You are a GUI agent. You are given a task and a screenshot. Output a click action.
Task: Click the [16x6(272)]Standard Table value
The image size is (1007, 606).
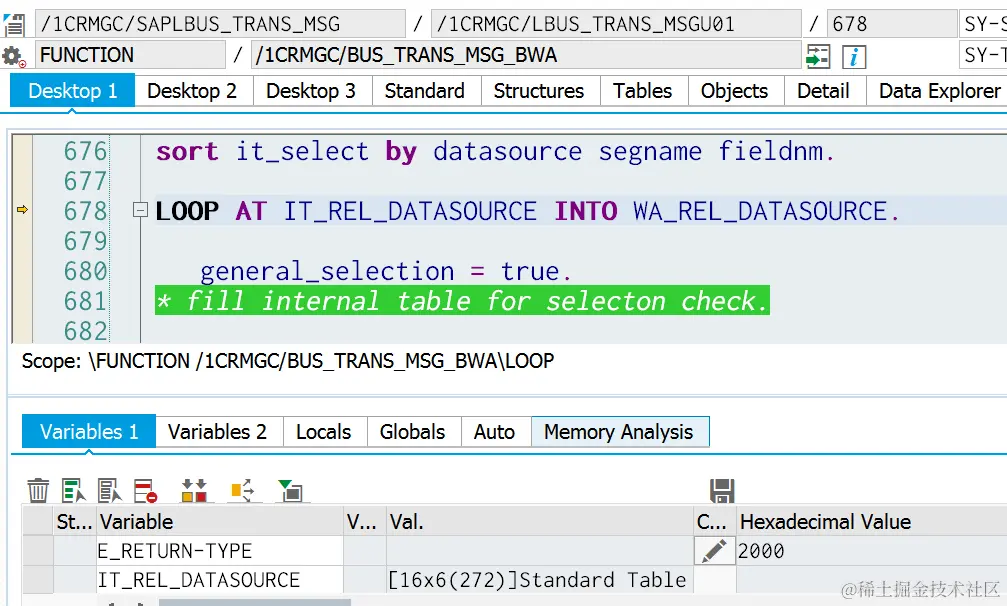(x=538, y=580)
